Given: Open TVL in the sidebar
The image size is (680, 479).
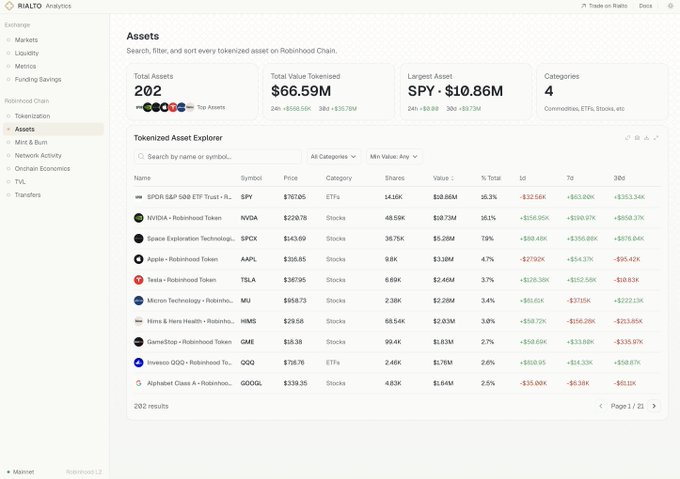Looking at the screenshot, I should 20,182.
